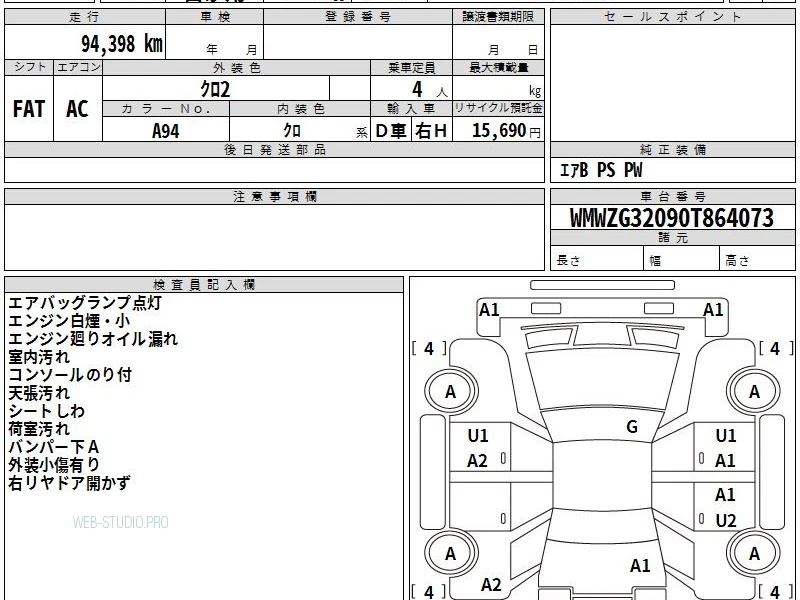The image size is (800, 600).
Task: Click the rear-right wheel circle marked A
Action: coord(755,554)
